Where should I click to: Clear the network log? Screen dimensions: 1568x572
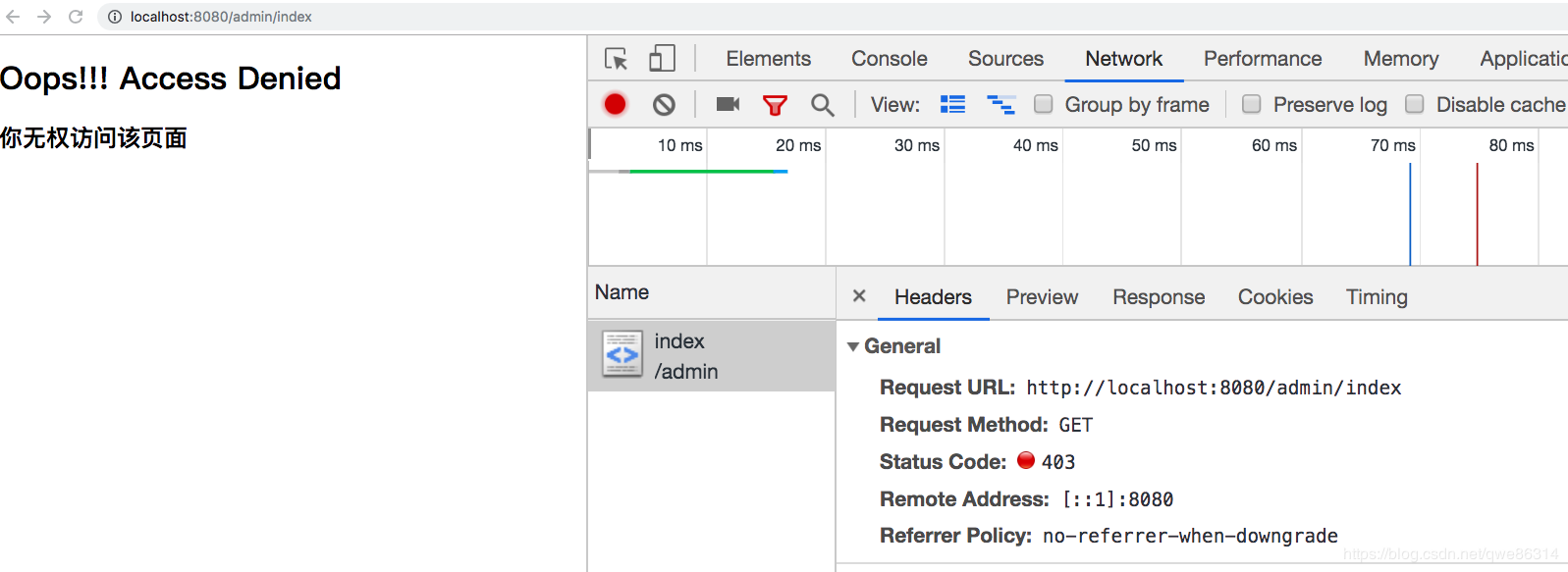click(665, 104)
